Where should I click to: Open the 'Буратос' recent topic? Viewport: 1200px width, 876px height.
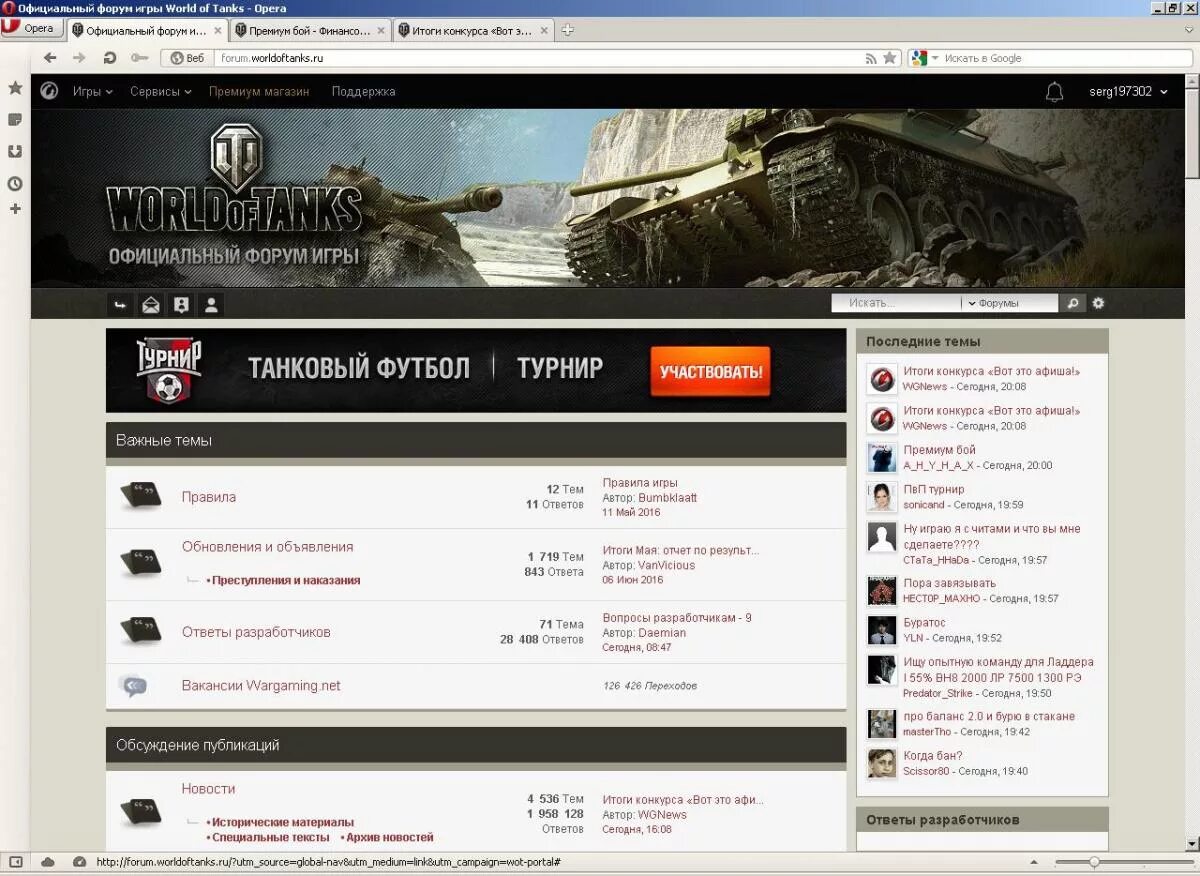(x=924, y=622)
